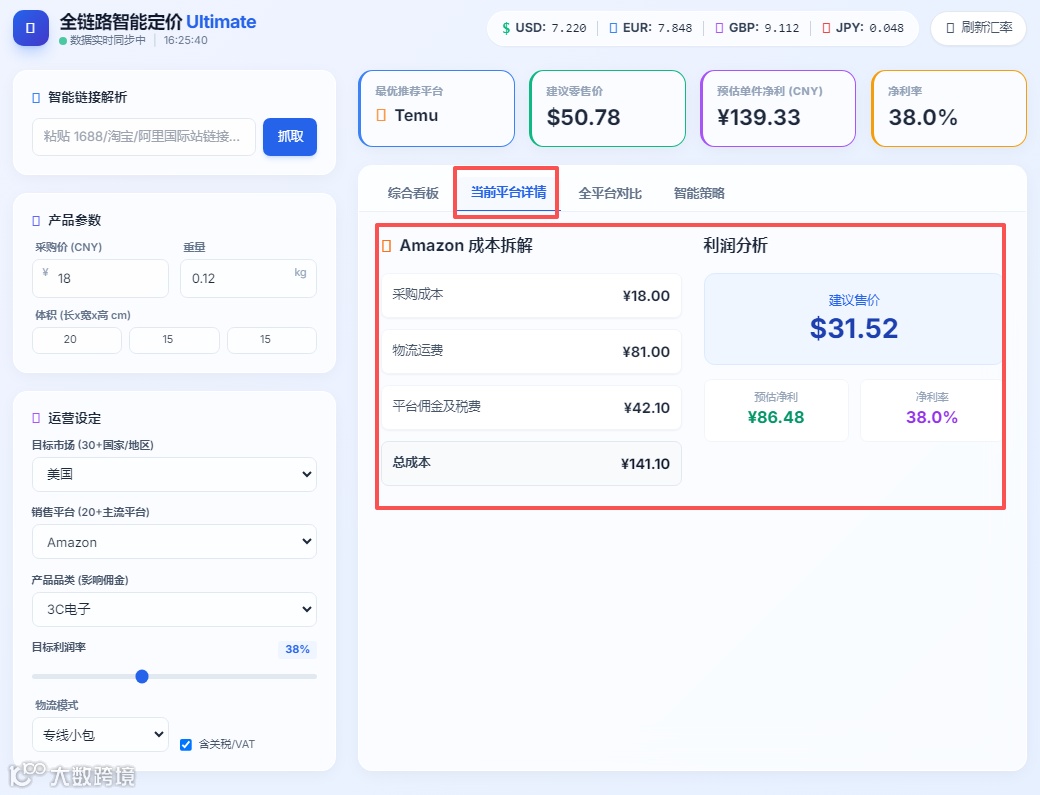Click the USD 7.220 exchange rate
This screenshot has width=1040, height=795.
click(x=551, y=28)
